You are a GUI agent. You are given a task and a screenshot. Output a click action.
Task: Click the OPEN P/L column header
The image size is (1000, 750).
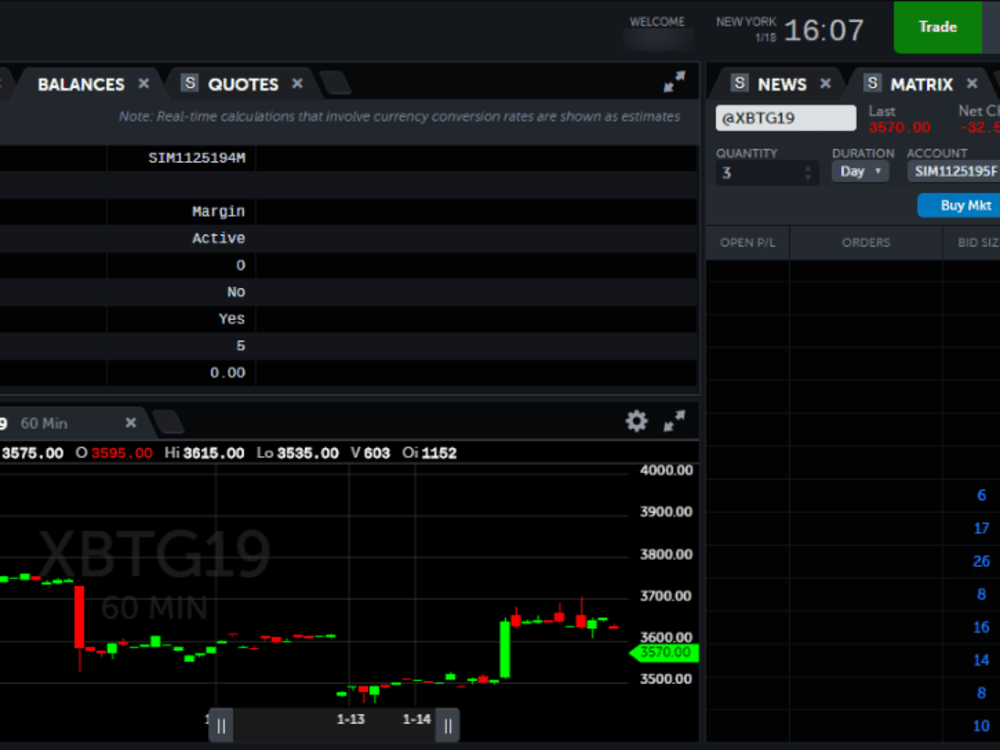(747, 242)
